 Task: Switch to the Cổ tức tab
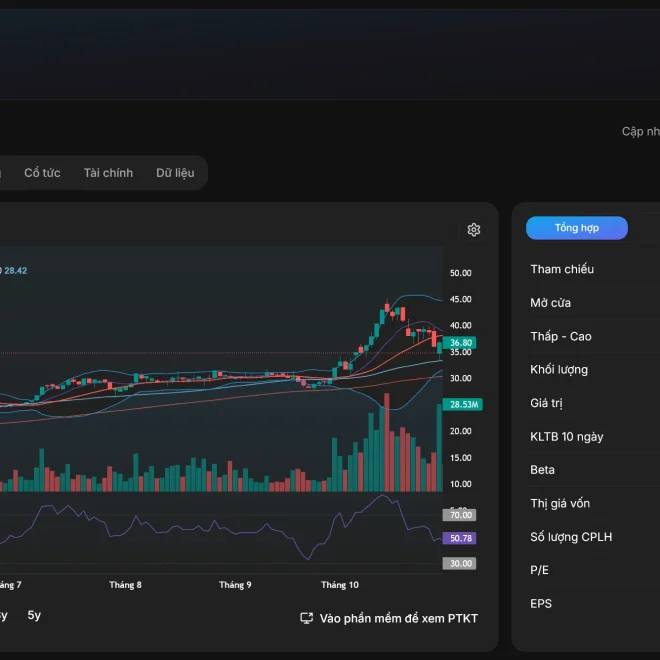[x=42, y=173]
